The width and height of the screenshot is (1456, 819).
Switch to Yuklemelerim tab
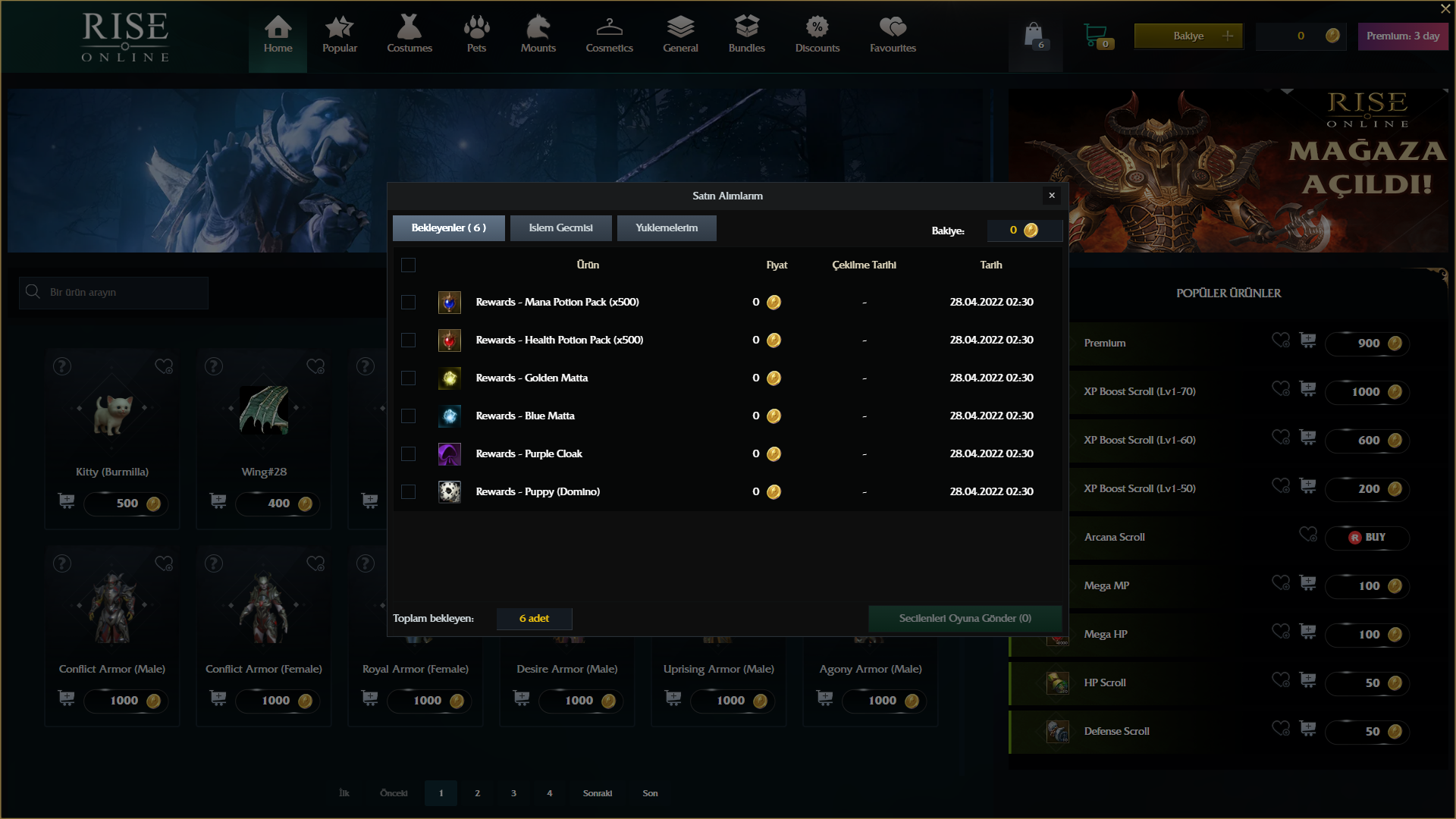click(x=667, y=227)
